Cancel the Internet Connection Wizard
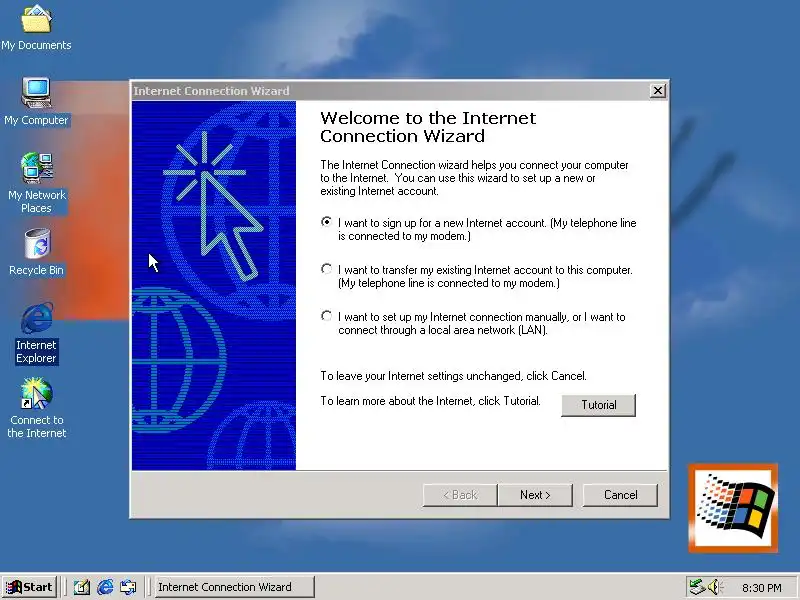The width and height of the screenshot is (800, 600). (x=620, y=495)
